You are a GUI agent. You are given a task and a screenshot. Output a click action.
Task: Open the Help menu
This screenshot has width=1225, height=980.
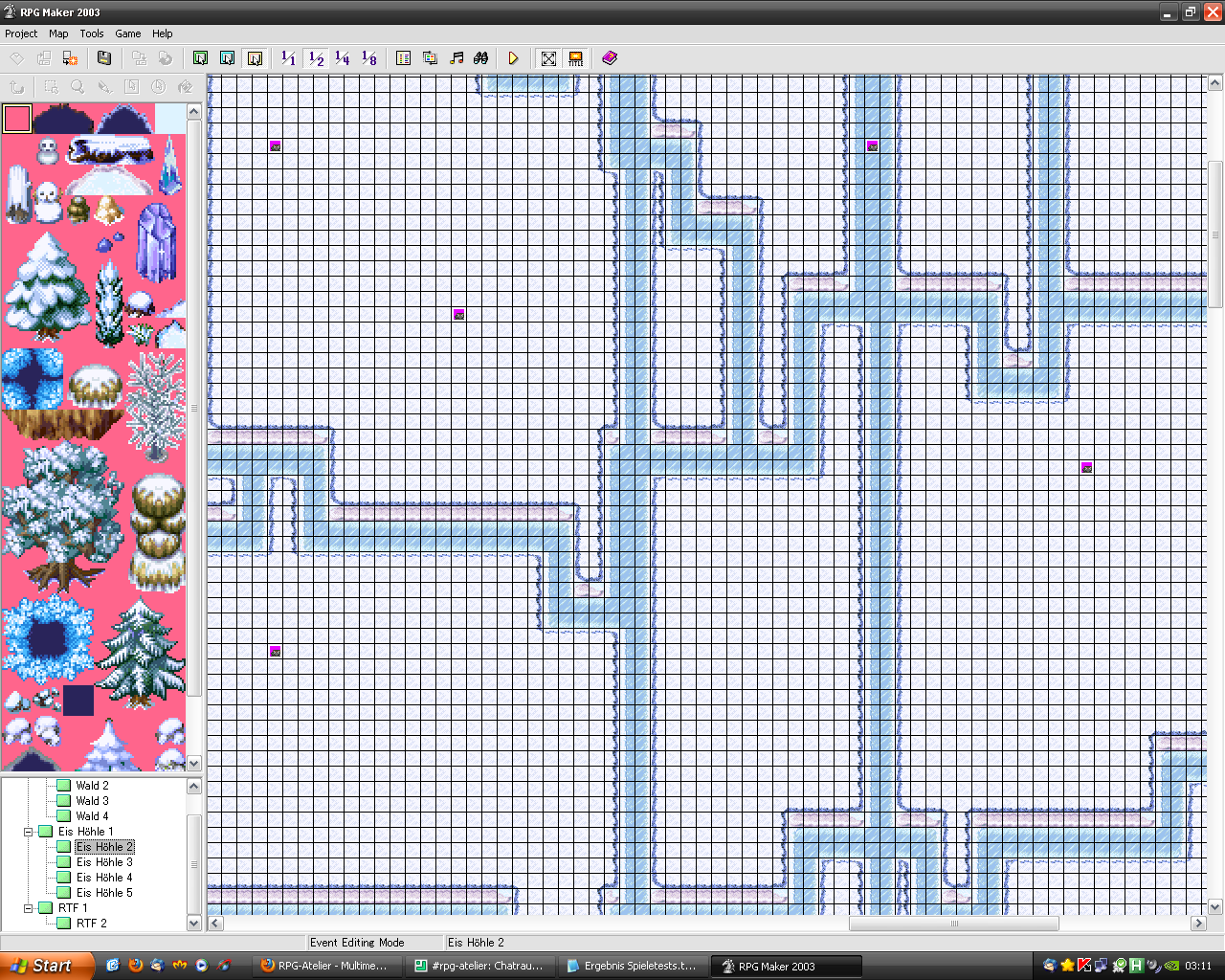click(163, 33)
